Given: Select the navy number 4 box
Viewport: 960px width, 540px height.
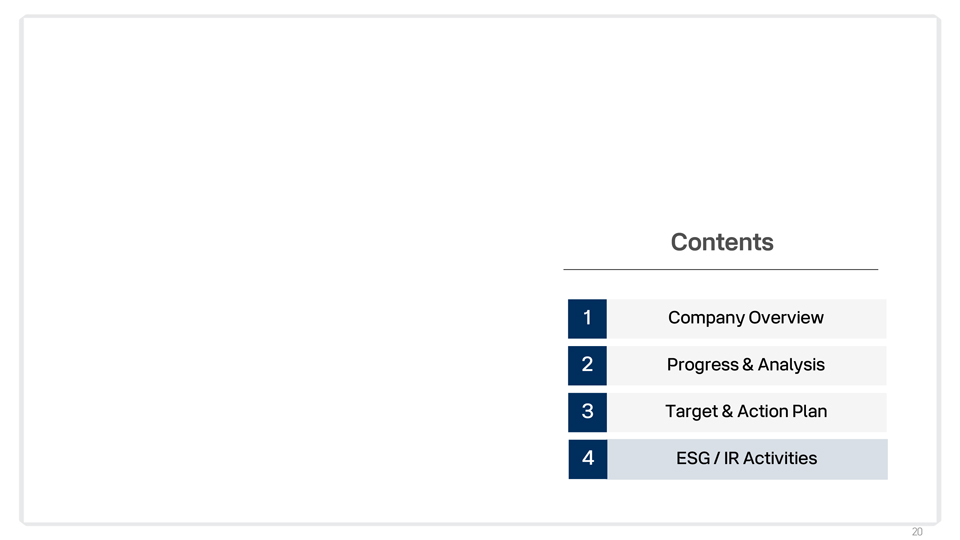Looking at the screenshot, I should click(588, 458).
